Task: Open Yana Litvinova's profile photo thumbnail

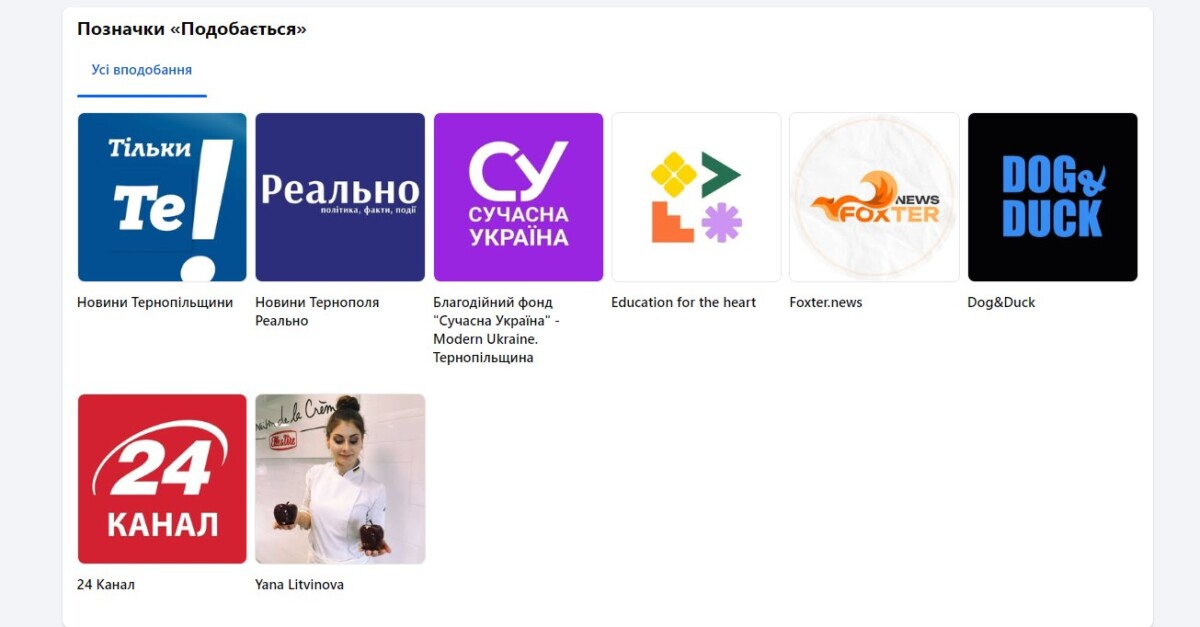Action: click(x=340, y=479)
